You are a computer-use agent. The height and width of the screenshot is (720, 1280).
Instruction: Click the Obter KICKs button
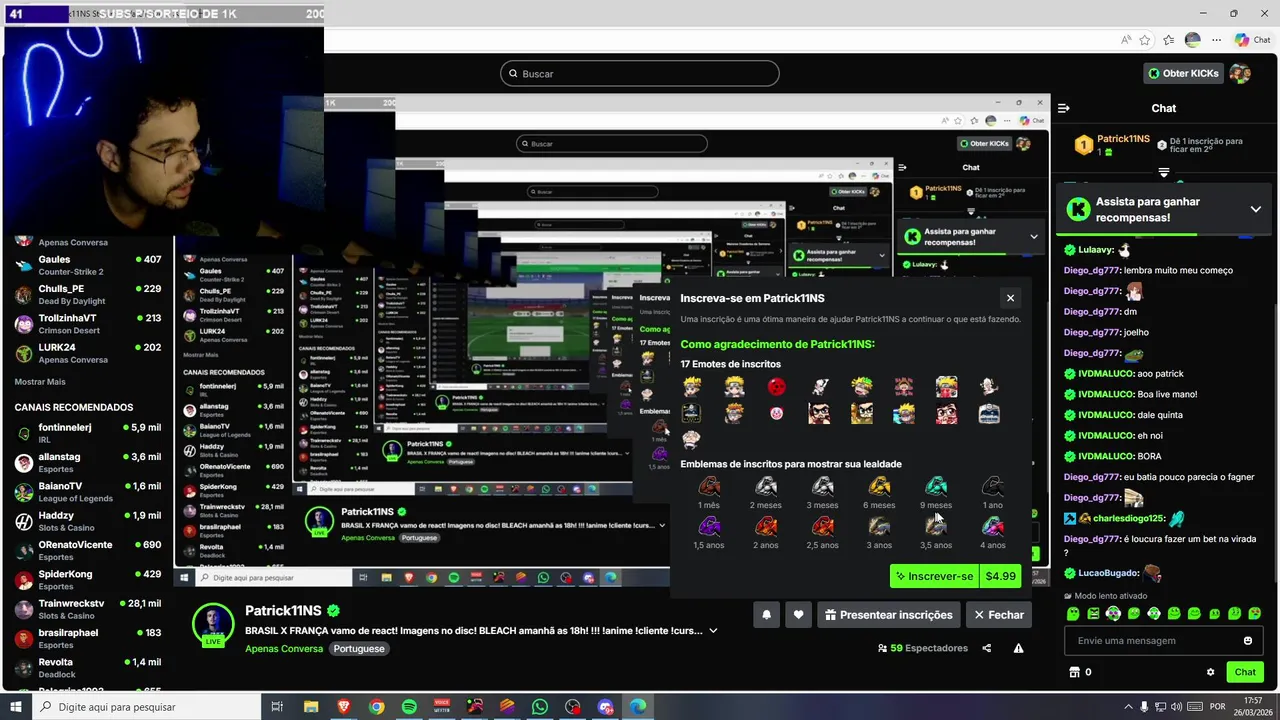click(x=1184, y=73)
